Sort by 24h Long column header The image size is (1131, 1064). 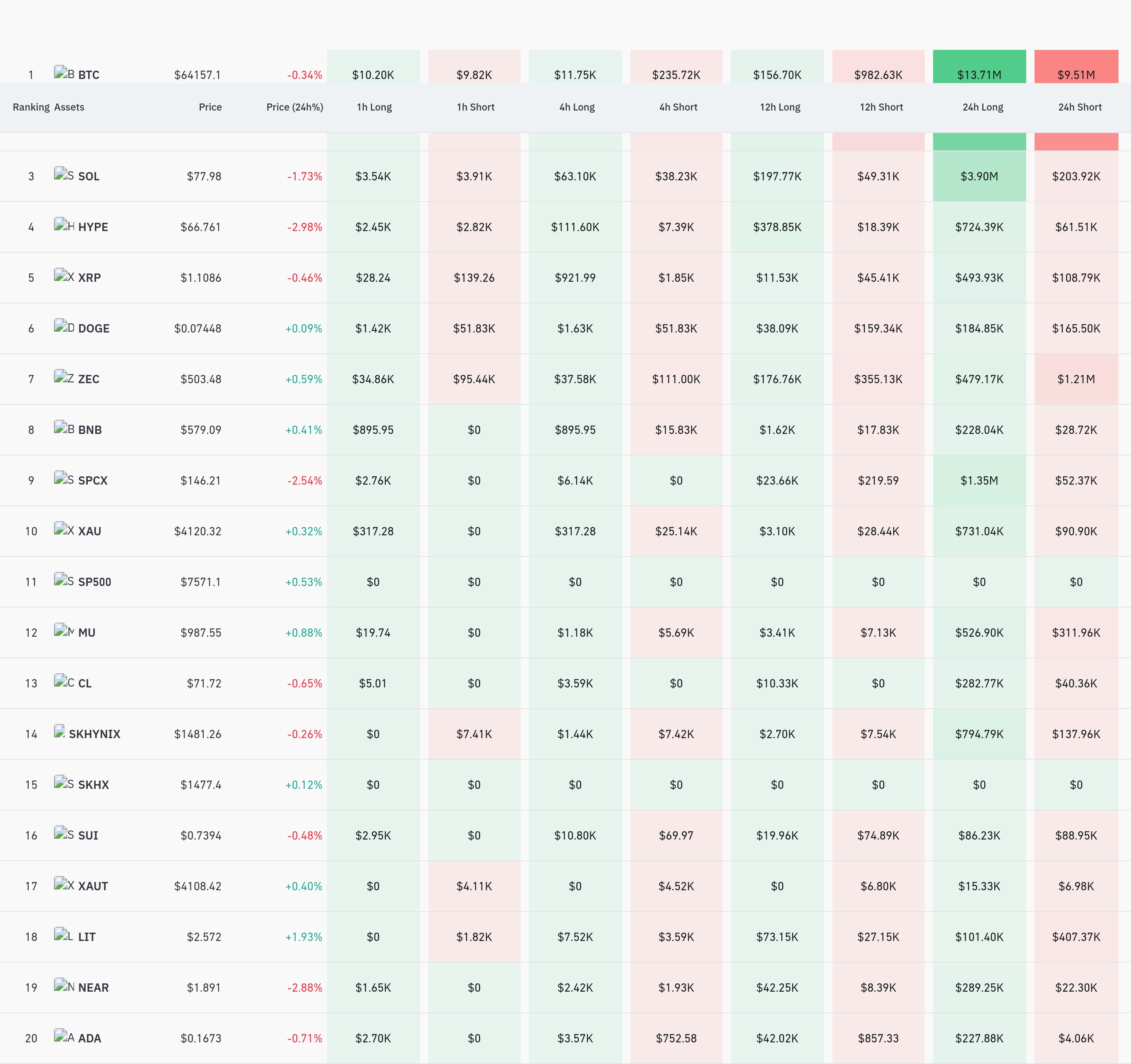983,107
